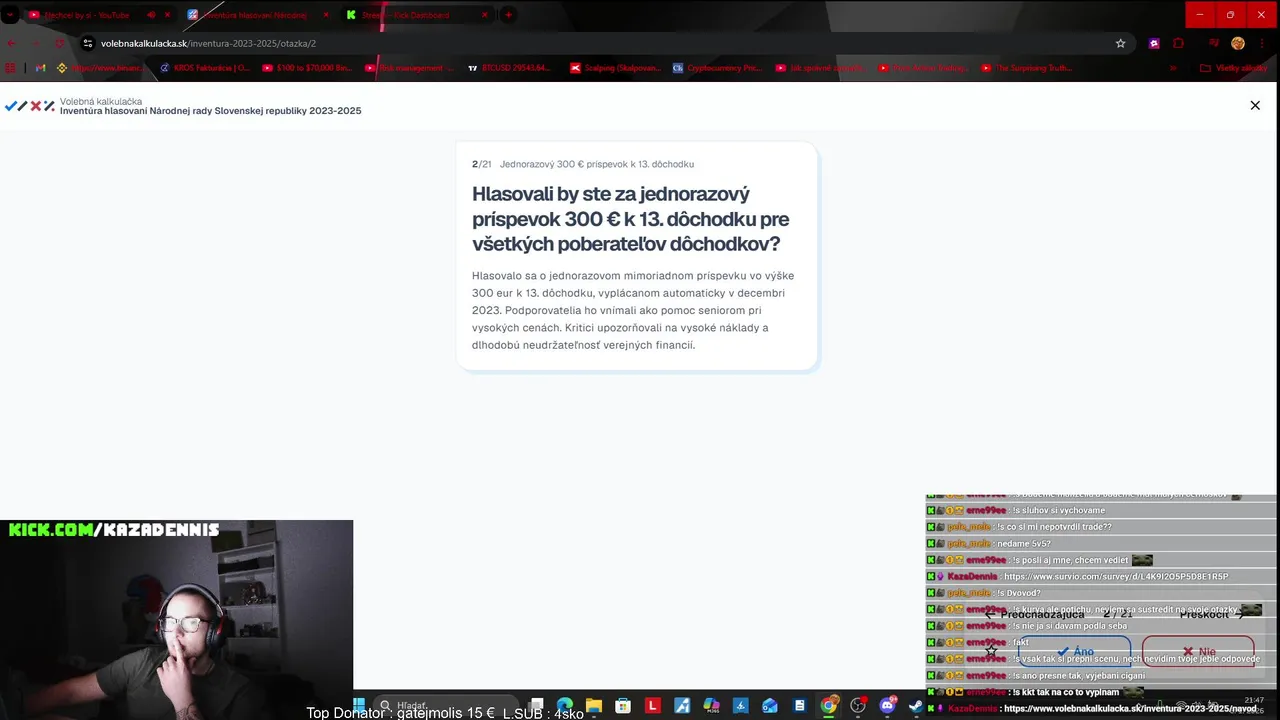
Task: Open all bookmarks folder at right
Action: pos(1234,68)
